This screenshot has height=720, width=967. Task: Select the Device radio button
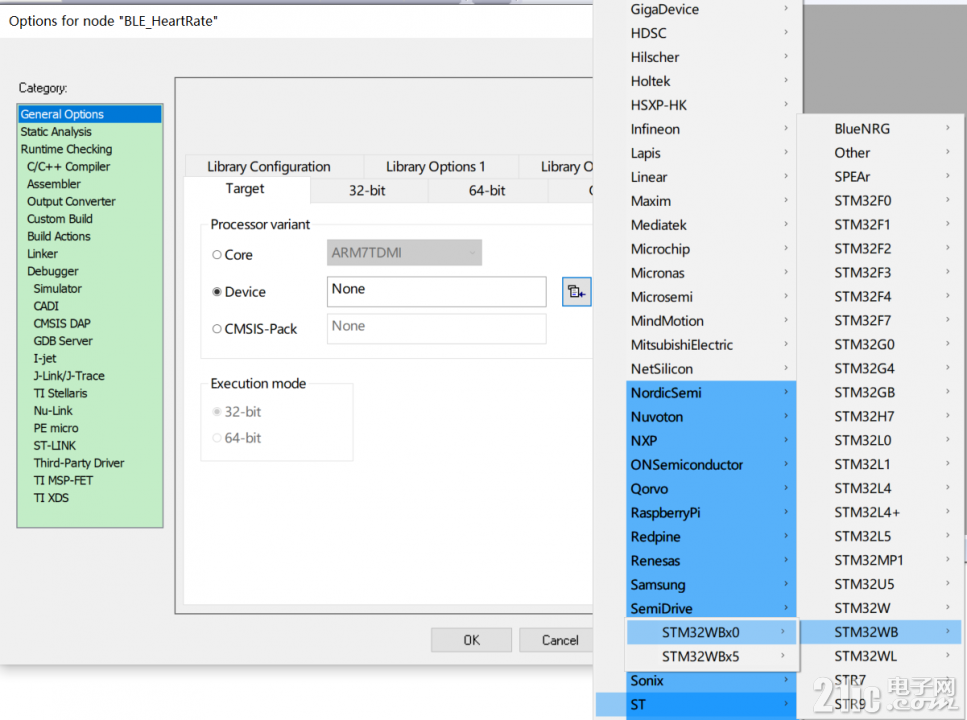pos(216,292)
